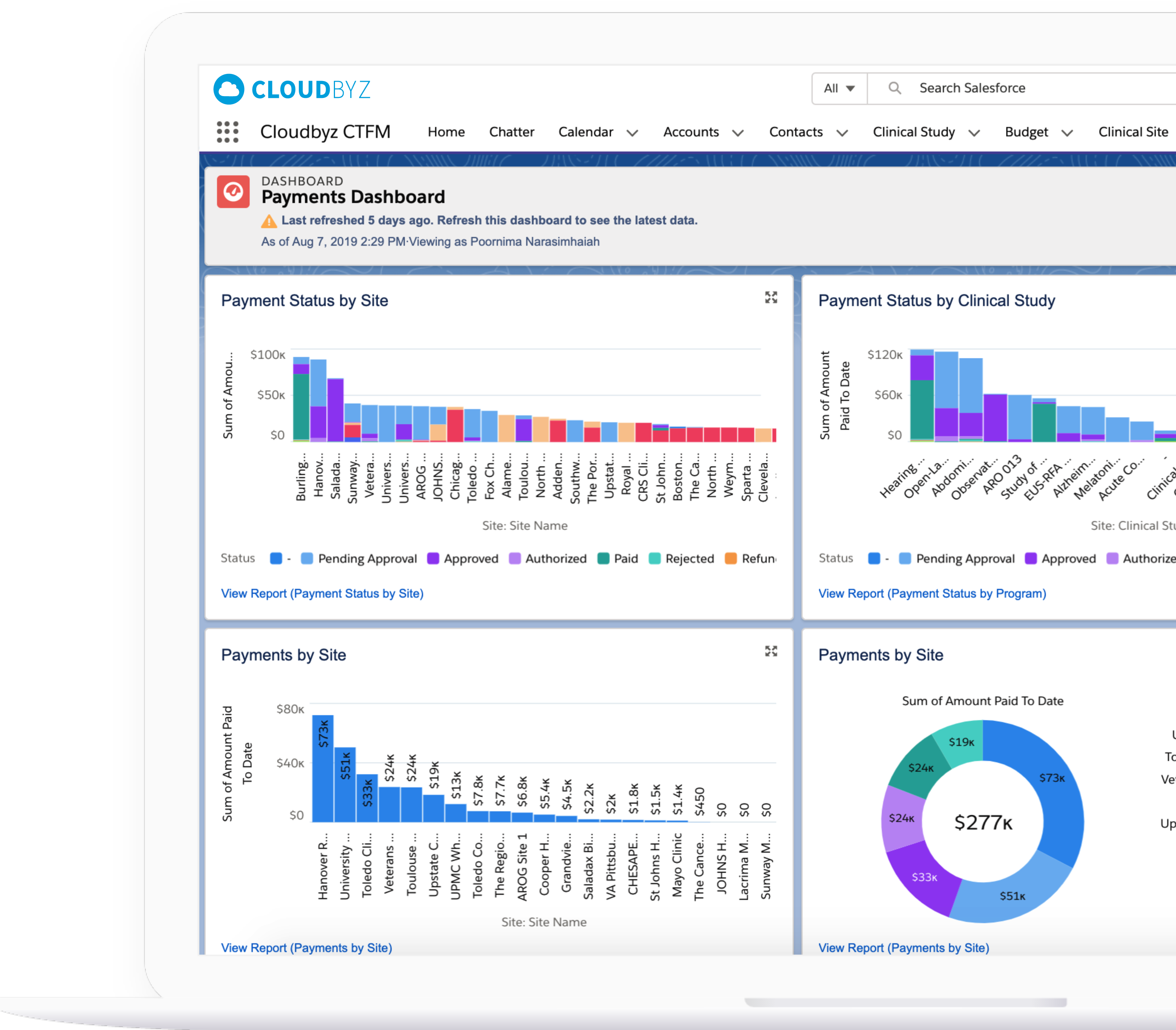1176x1030 pixels.
Task: Select Approved legend swatch in Site chart
Action: 433,559
